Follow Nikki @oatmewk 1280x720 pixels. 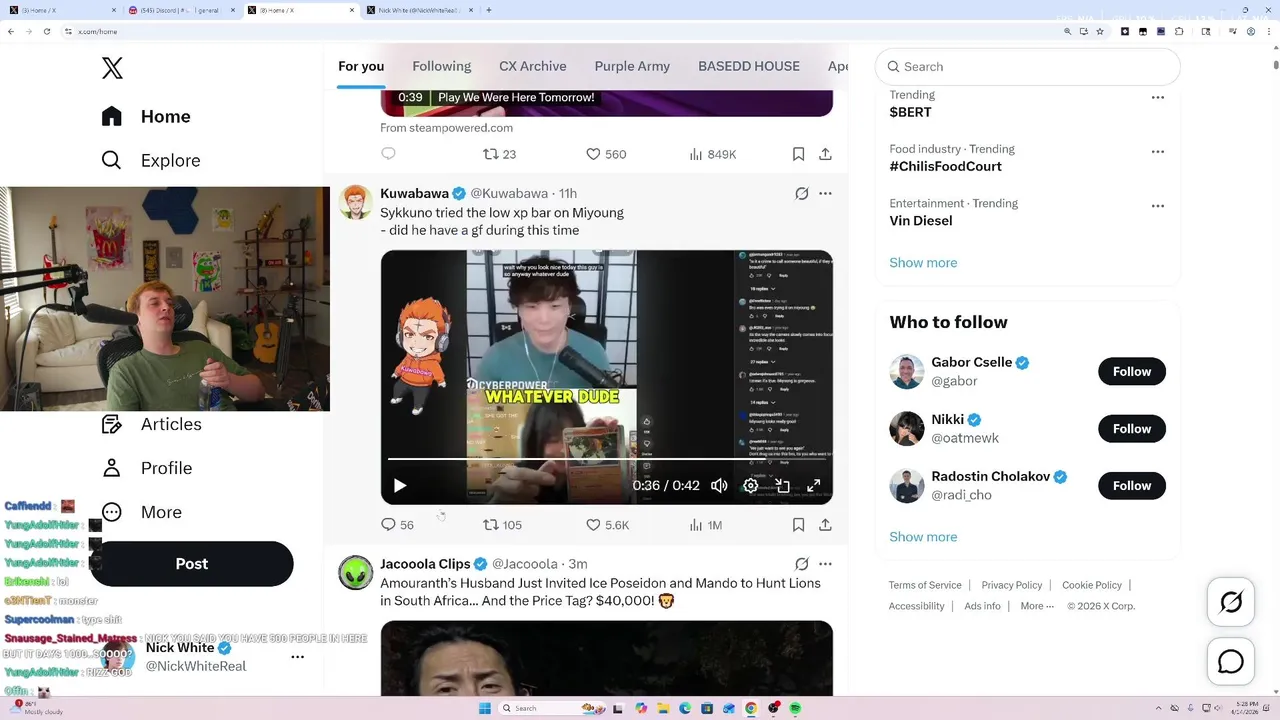coord(1132,428)
